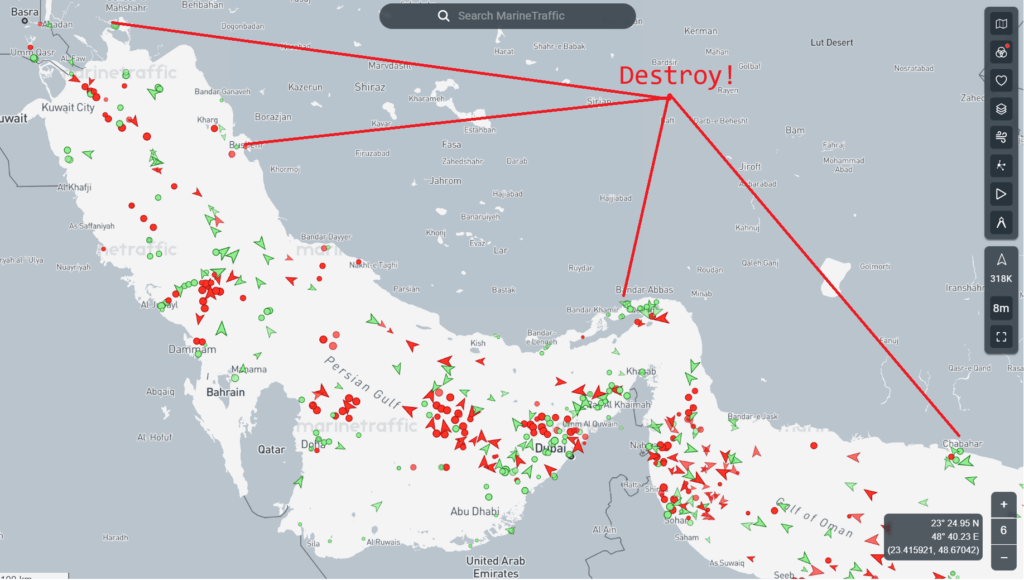Click the coordinates readout box
Screen dimensions: 1024x580
pos(934,536)
